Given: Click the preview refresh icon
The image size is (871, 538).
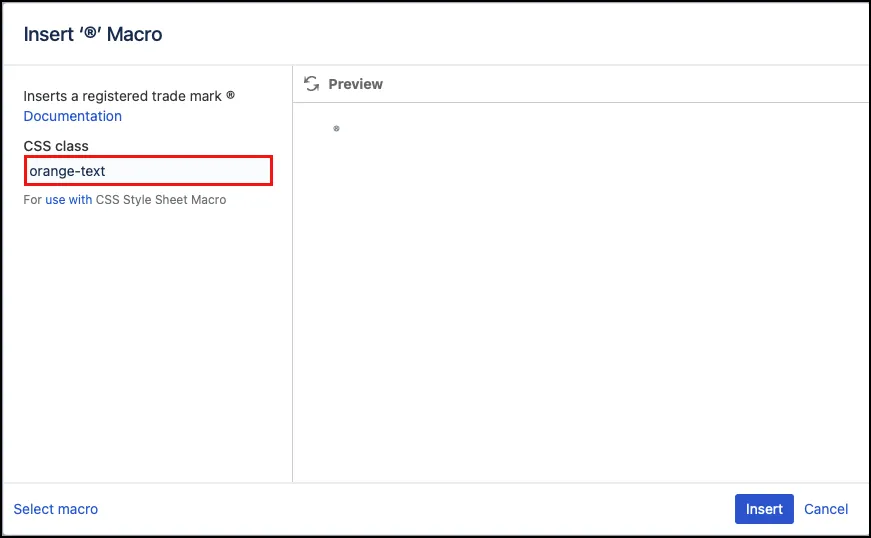Looking at the screenshot, I should tap(312, 84).
